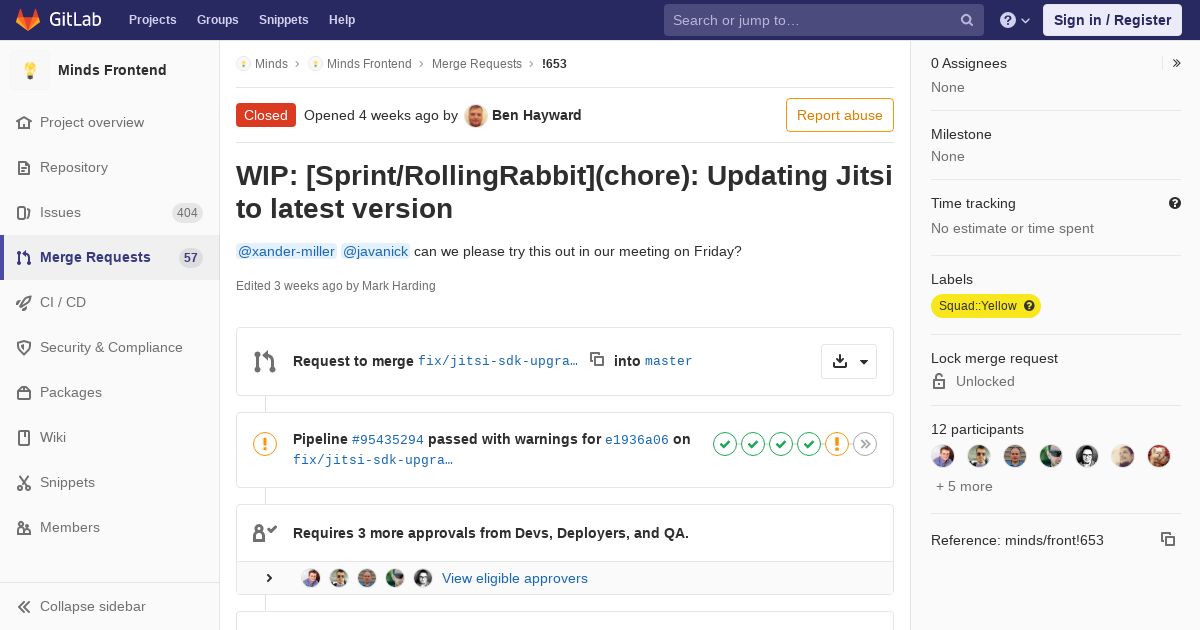The height and width of the screenshot is (630, 1200).
Task: Click Merge Requests breadcrumb link
Action: tap(477, 64)
